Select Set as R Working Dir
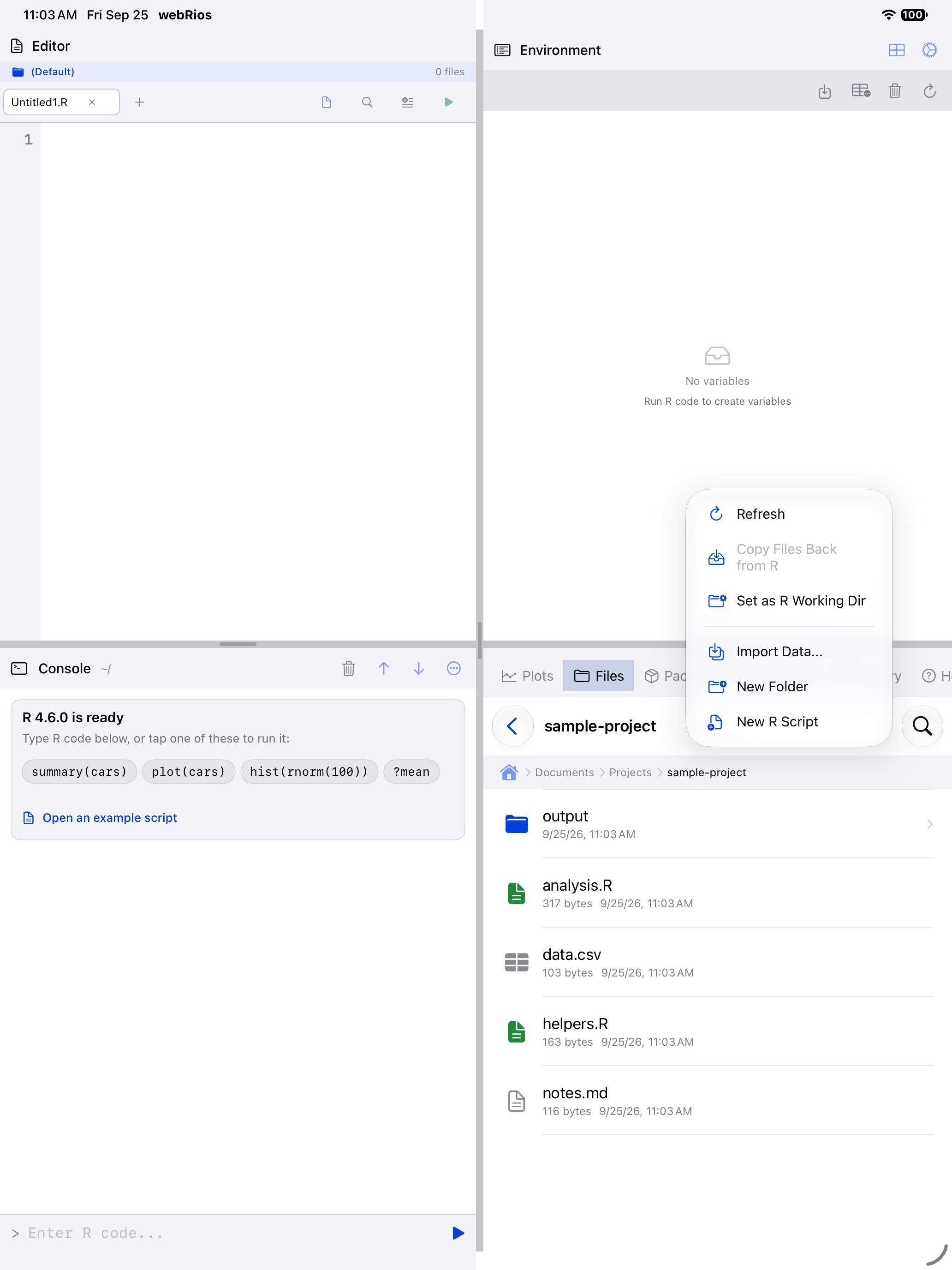Image resolution: width=952 pixels, height=1270 pixels. [x=788, y=600]
